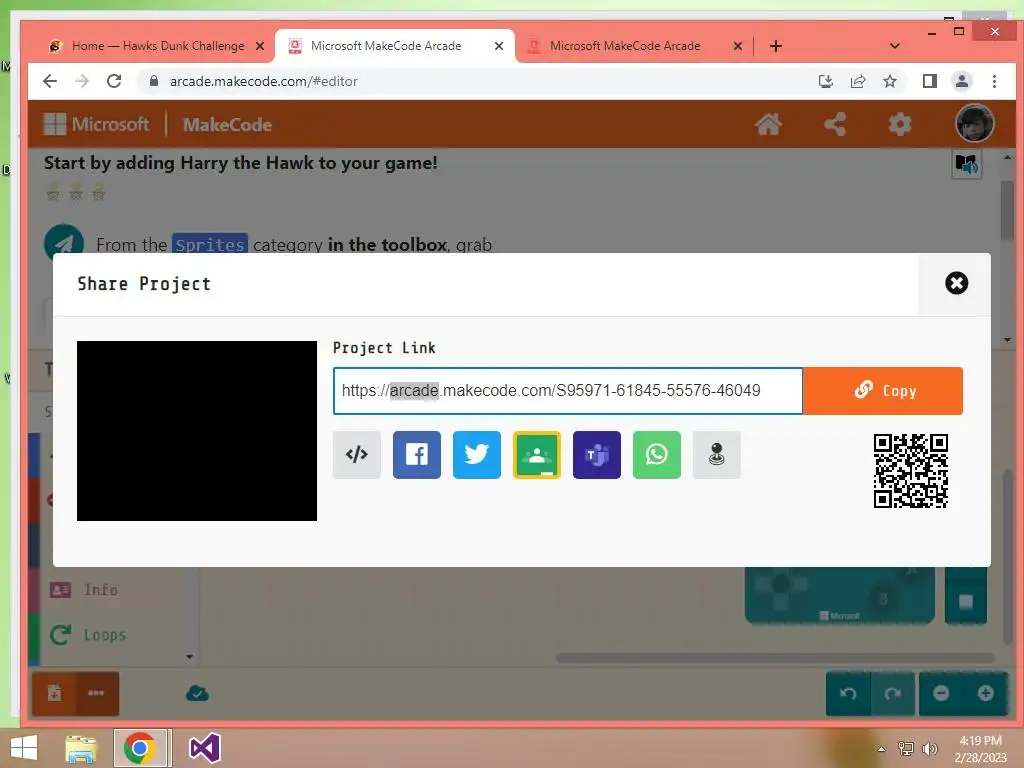
Task: Reload the MakeCode page
Action: point(114,81)
